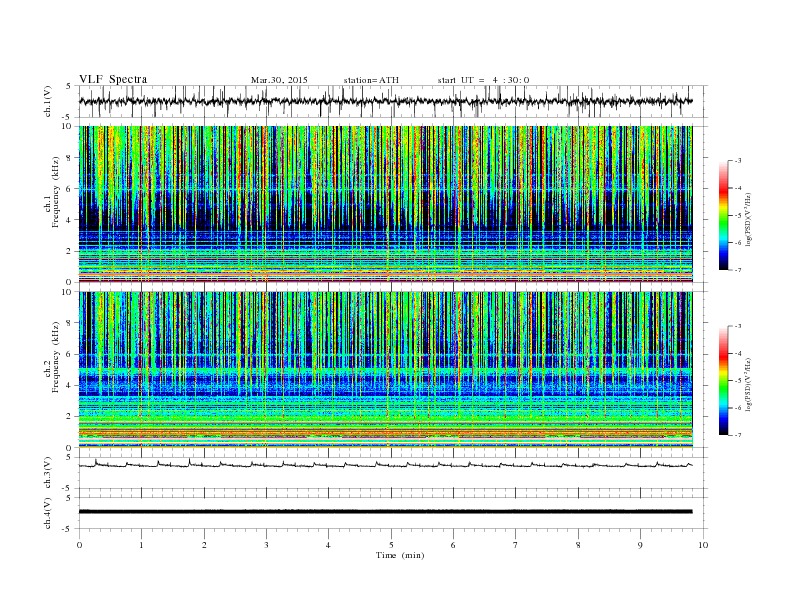792x612 pixels.
Task: Click the "-4" label on ch.2 colorbar
Action: (738, 353)
